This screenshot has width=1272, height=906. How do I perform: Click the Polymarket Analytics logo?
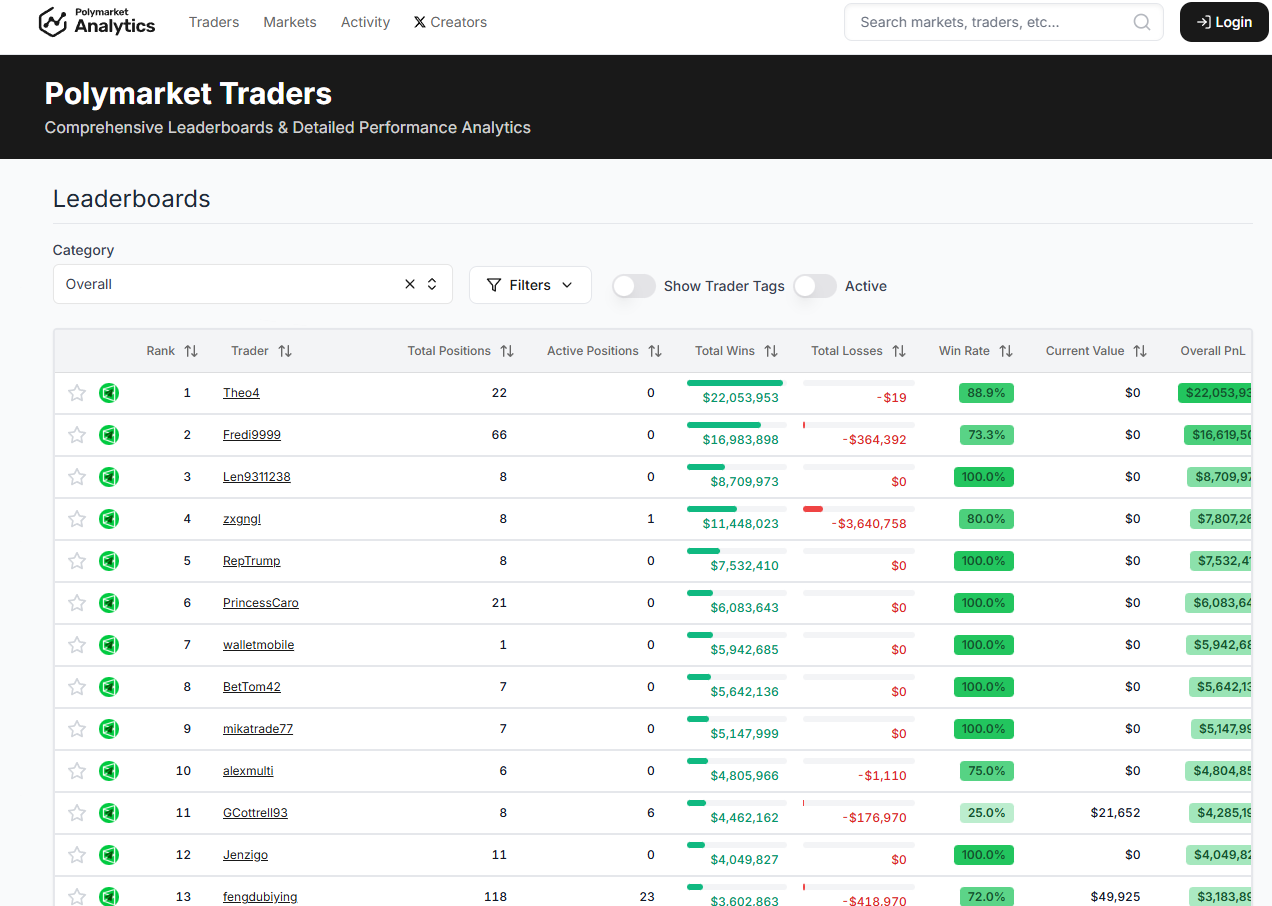[97, 22]
